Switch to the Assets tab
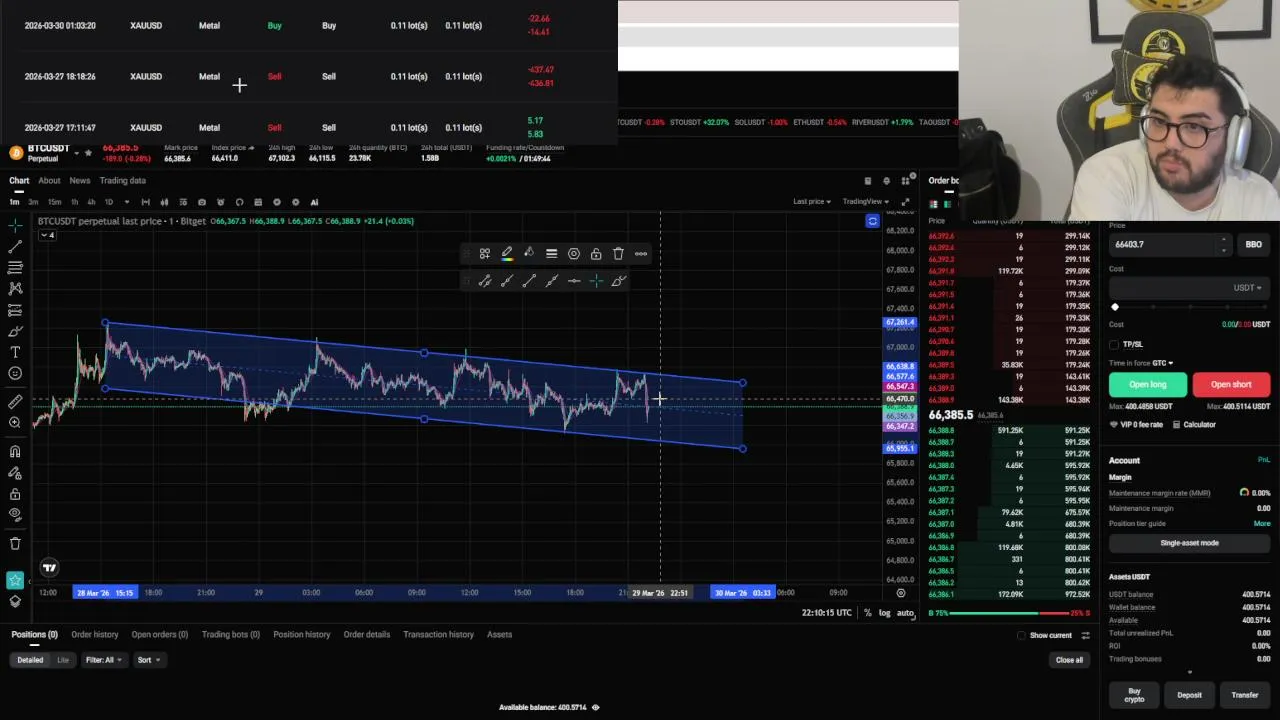The width and height of the screenshot is (1280, 720). coord(499,635)
